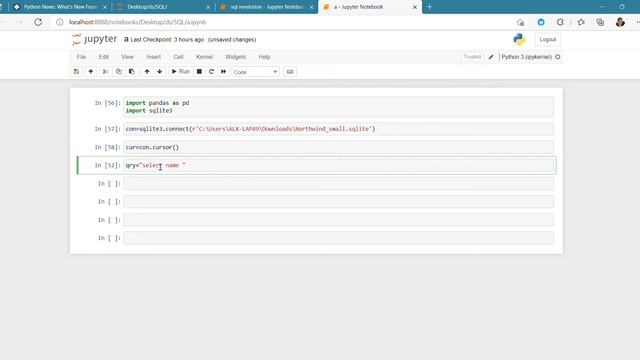Copy selected cells with the toolbar icon
Viewport: 640px width, 360px height.
click(x=119, y=71)
